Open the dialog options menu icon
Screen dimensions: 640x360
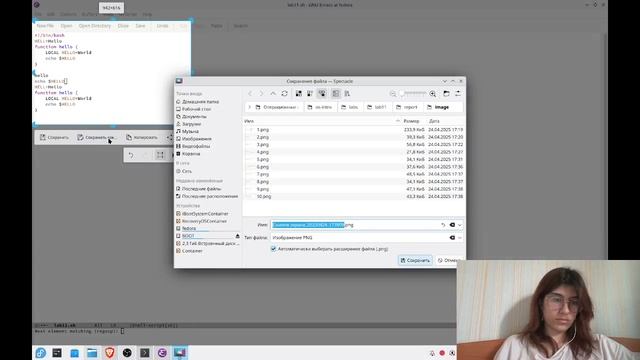coord(458,93)
